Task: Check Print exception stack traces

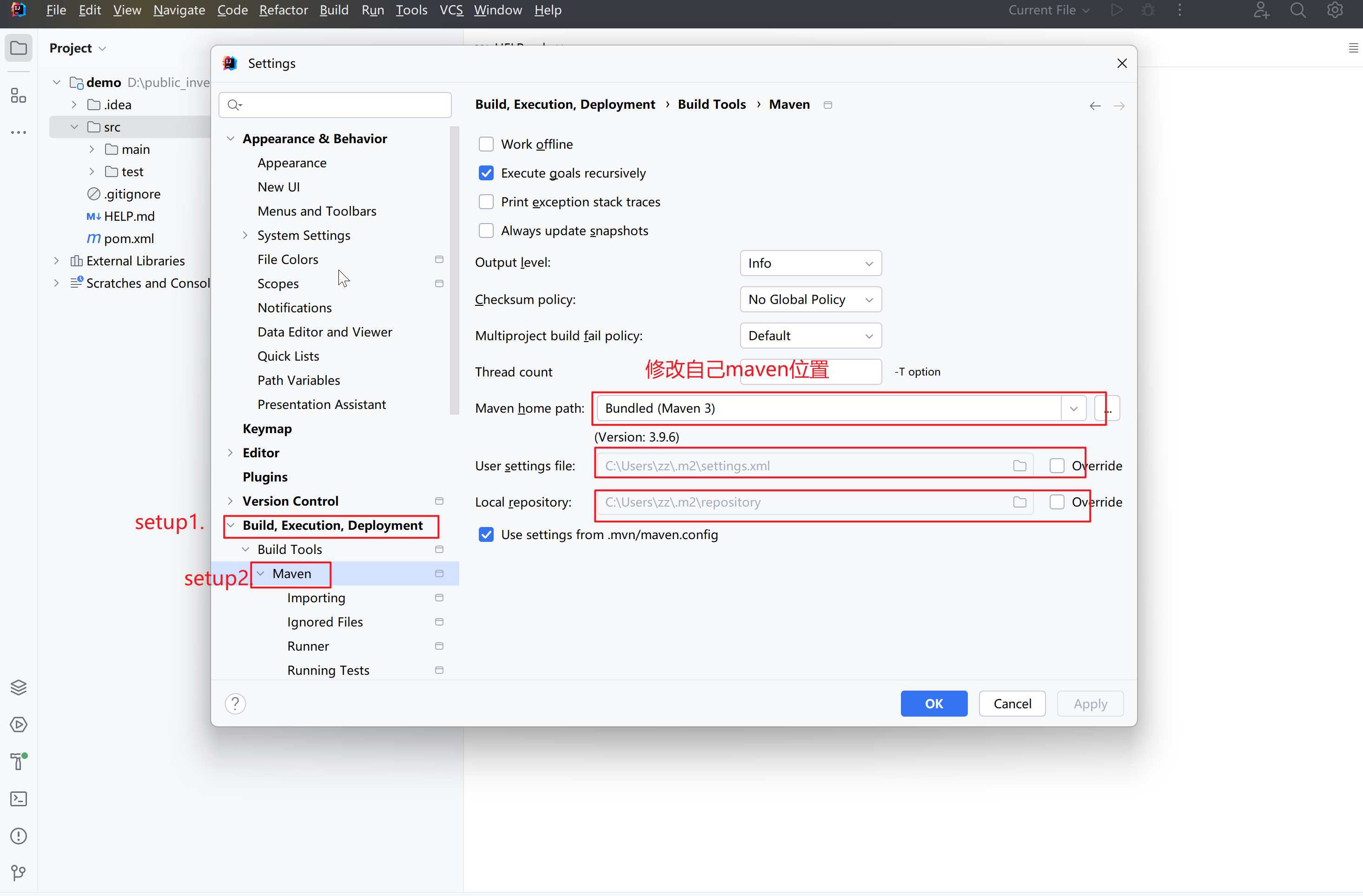Action: [486, 202]
